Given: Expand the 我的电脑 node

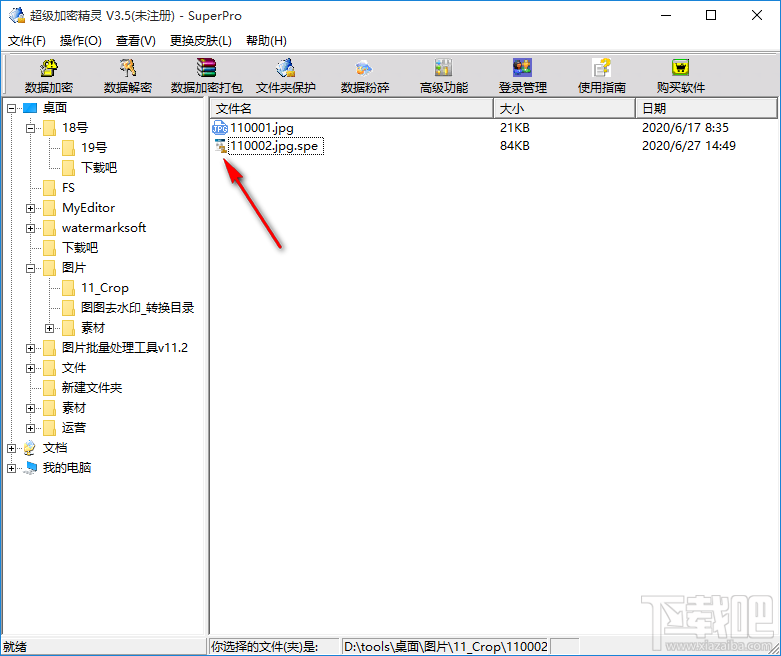Looking at the screenshot, I should click(11, 468).
